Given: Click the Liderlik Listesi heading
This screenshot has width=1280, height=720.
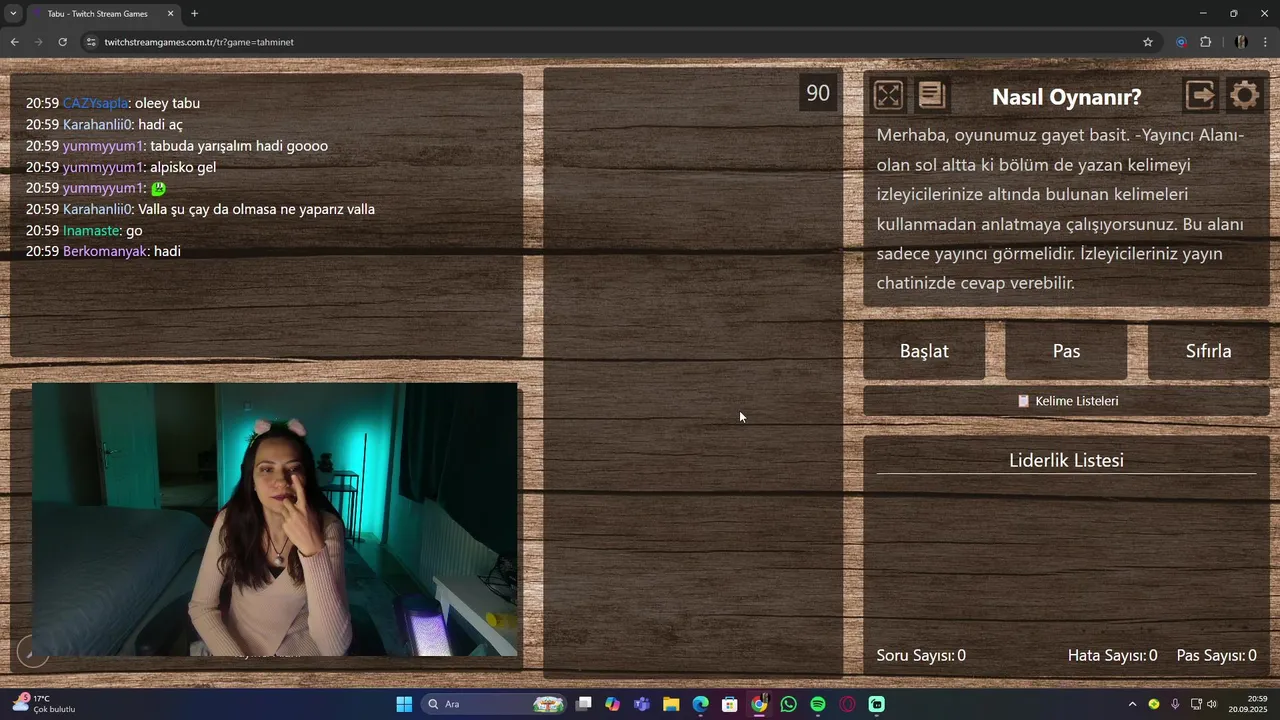Looking at the screenshot, I should (x=1066, y=460).
